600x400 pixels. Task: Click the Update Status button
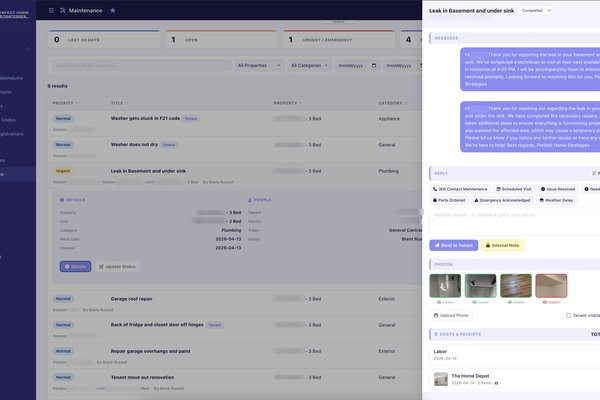click(x=117, y=266)
